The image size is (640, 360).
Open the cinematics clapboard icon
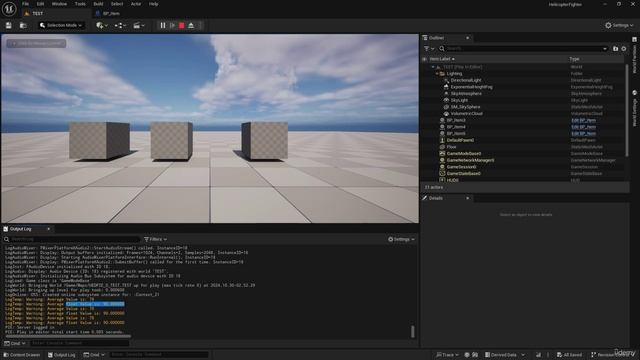point(139,25)
